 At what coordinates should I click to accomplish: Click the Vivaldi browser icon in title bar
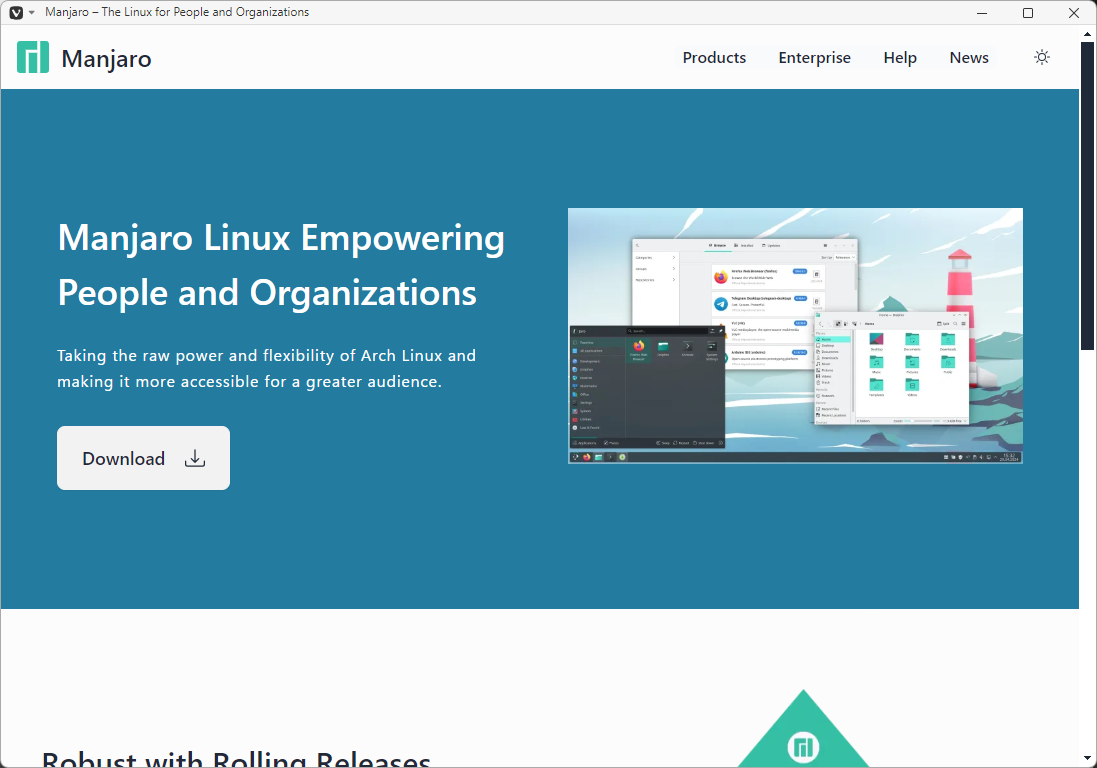[x=16, y=13]
